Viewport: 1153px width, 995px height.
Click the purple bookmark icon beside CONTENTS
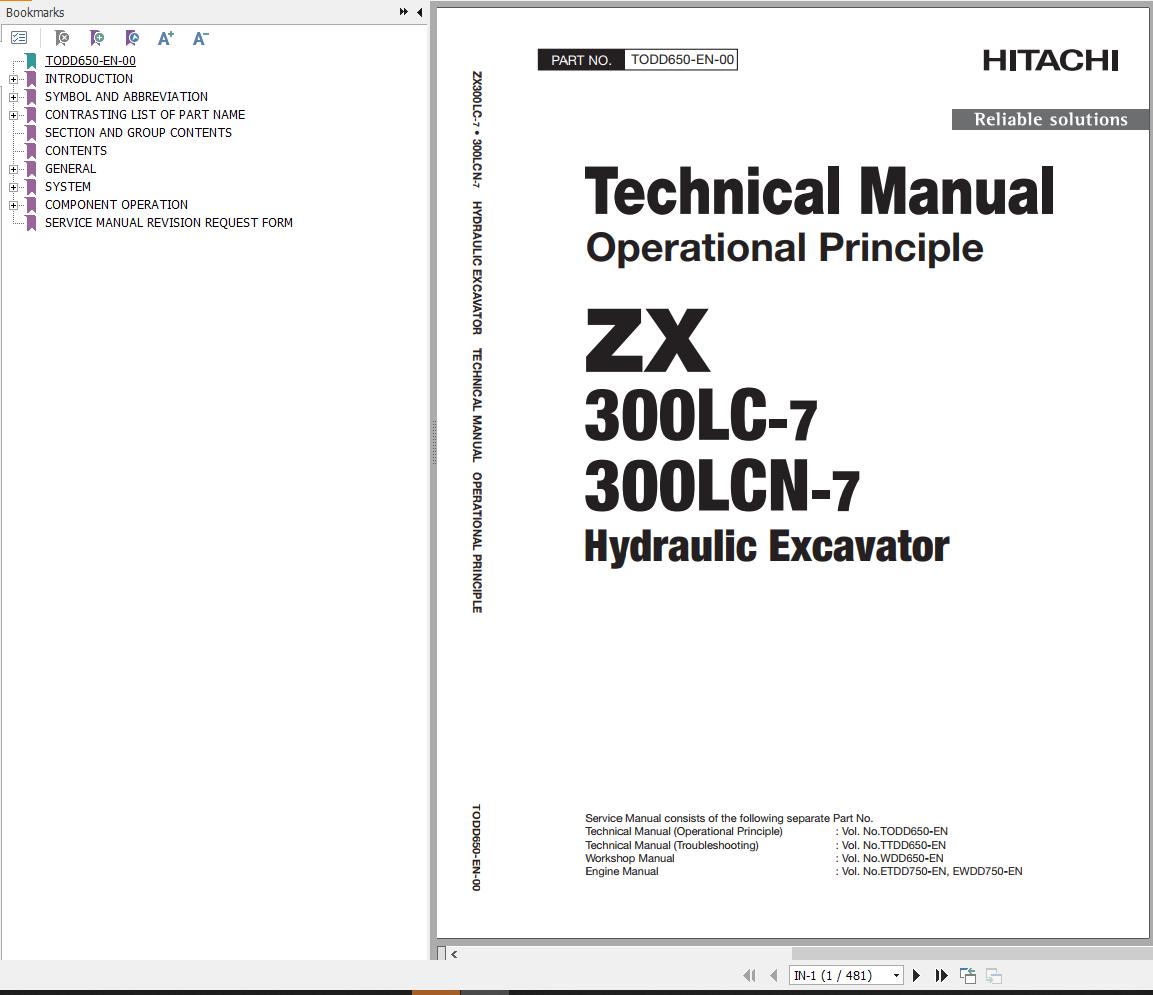pos(31,151)
